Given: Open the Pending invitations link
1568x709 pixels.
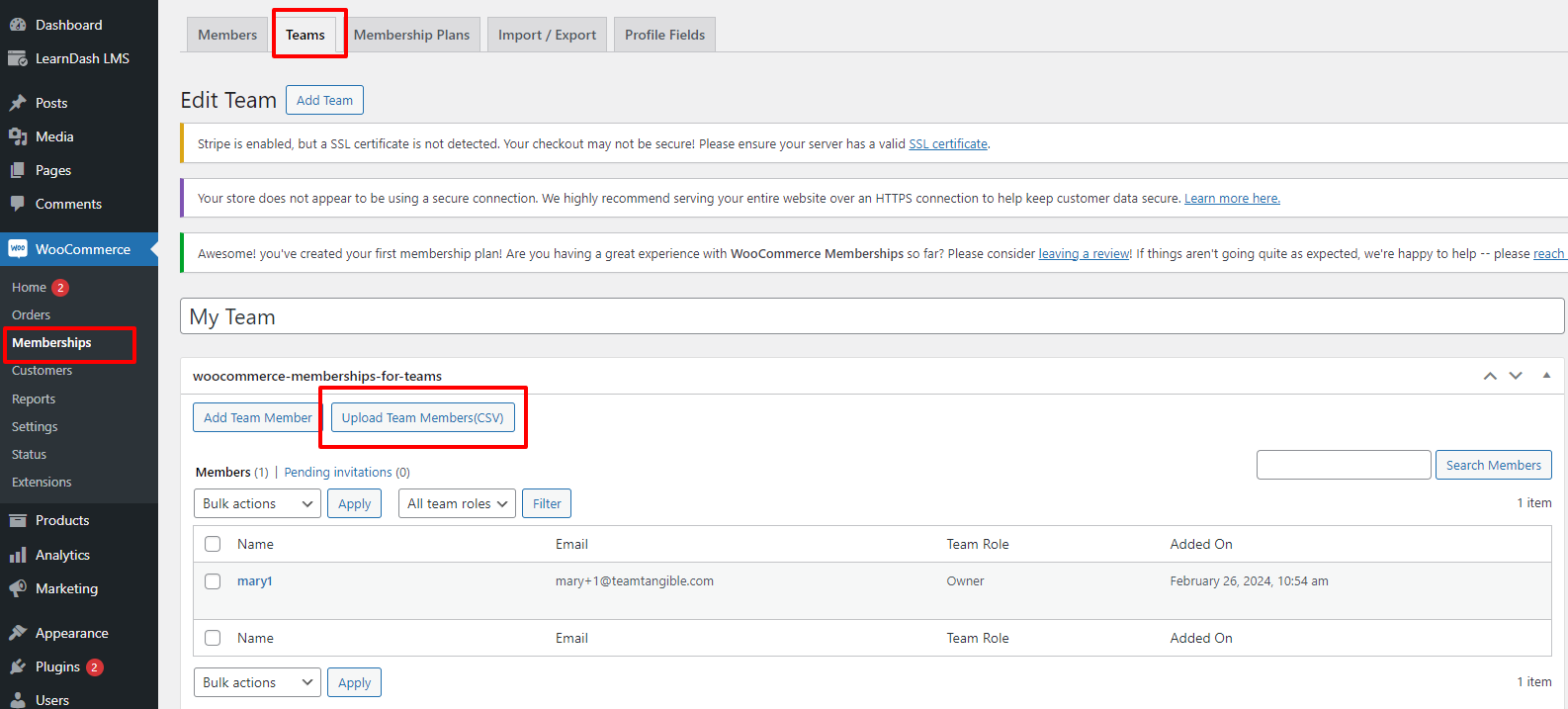Looking at the screenshot, I should (346, 473).
